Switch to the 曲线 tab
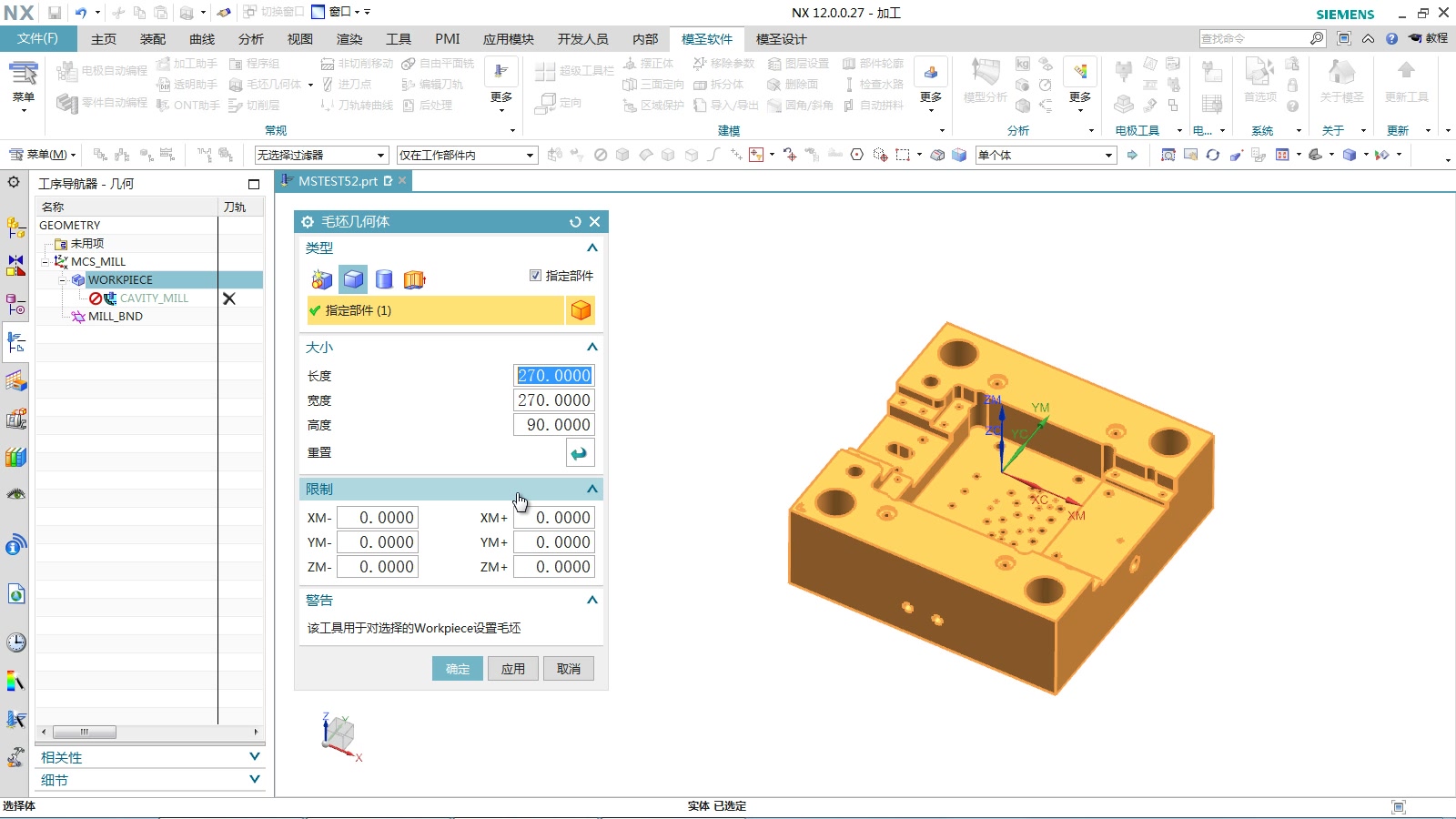This screenshot has height=819, width=1456. [x=202, y=39]
